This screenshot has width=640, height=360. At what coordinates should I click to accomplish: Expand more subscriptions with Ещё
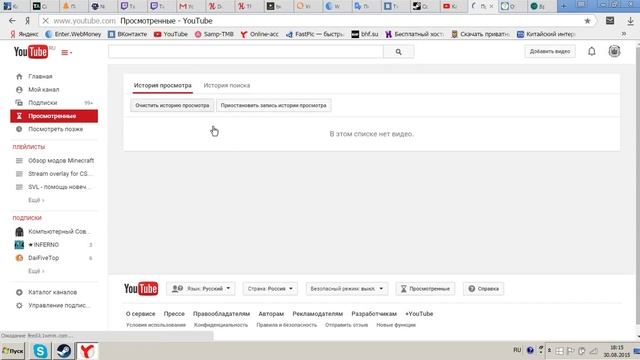pos(36,271)
